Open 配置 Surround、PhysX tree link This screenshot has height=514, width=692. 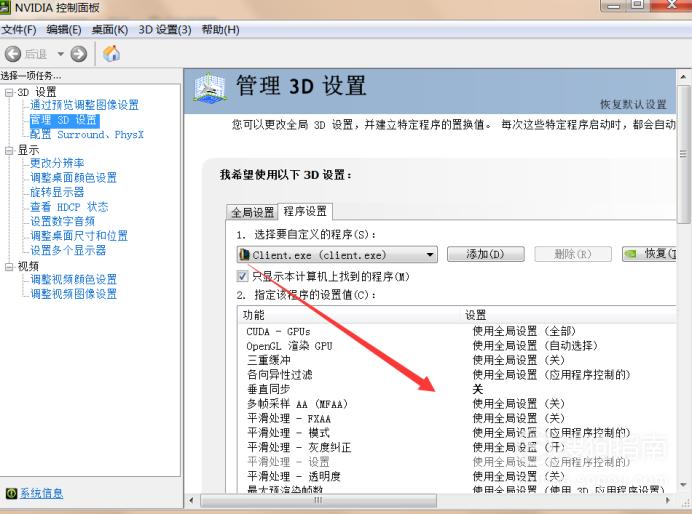click(87, 135)
